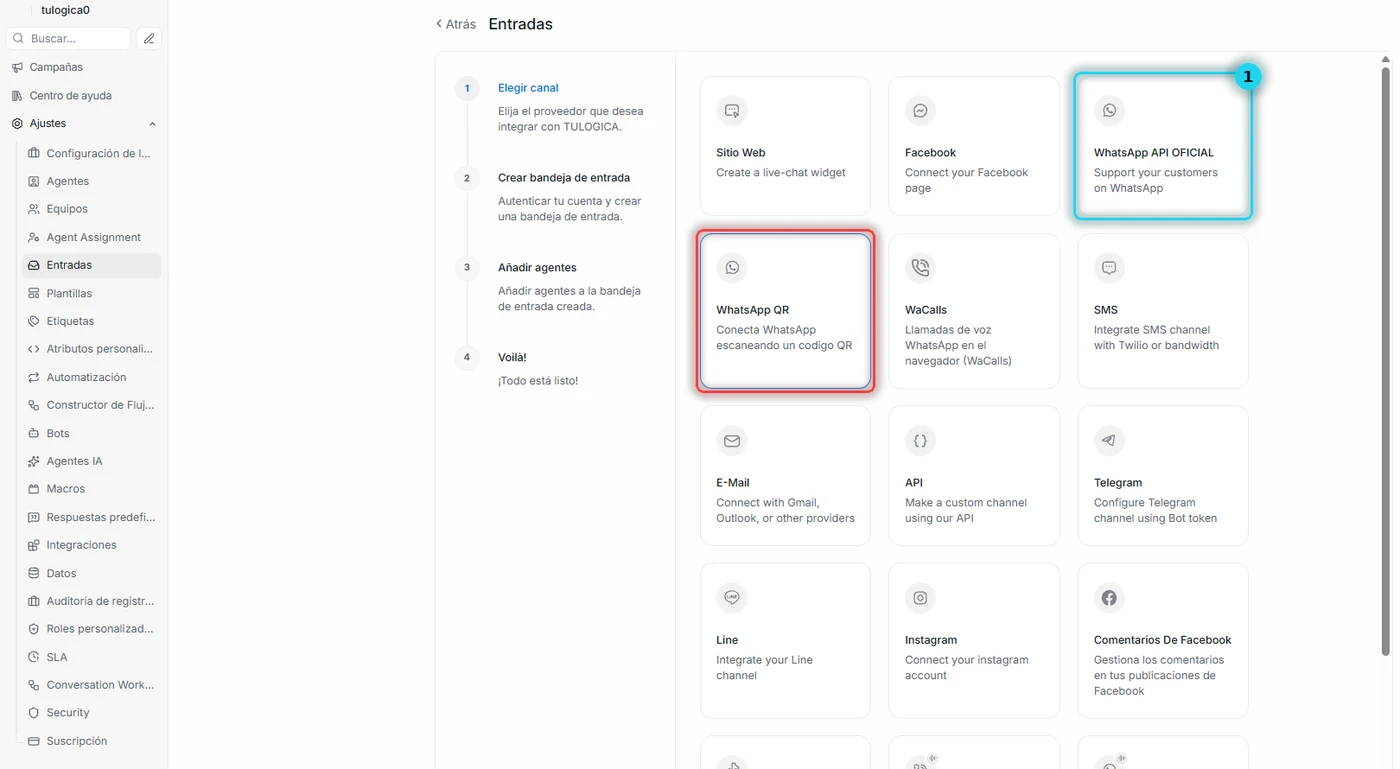
Task: Select the Sitio Web channel card
Action: tap(785, 146)
